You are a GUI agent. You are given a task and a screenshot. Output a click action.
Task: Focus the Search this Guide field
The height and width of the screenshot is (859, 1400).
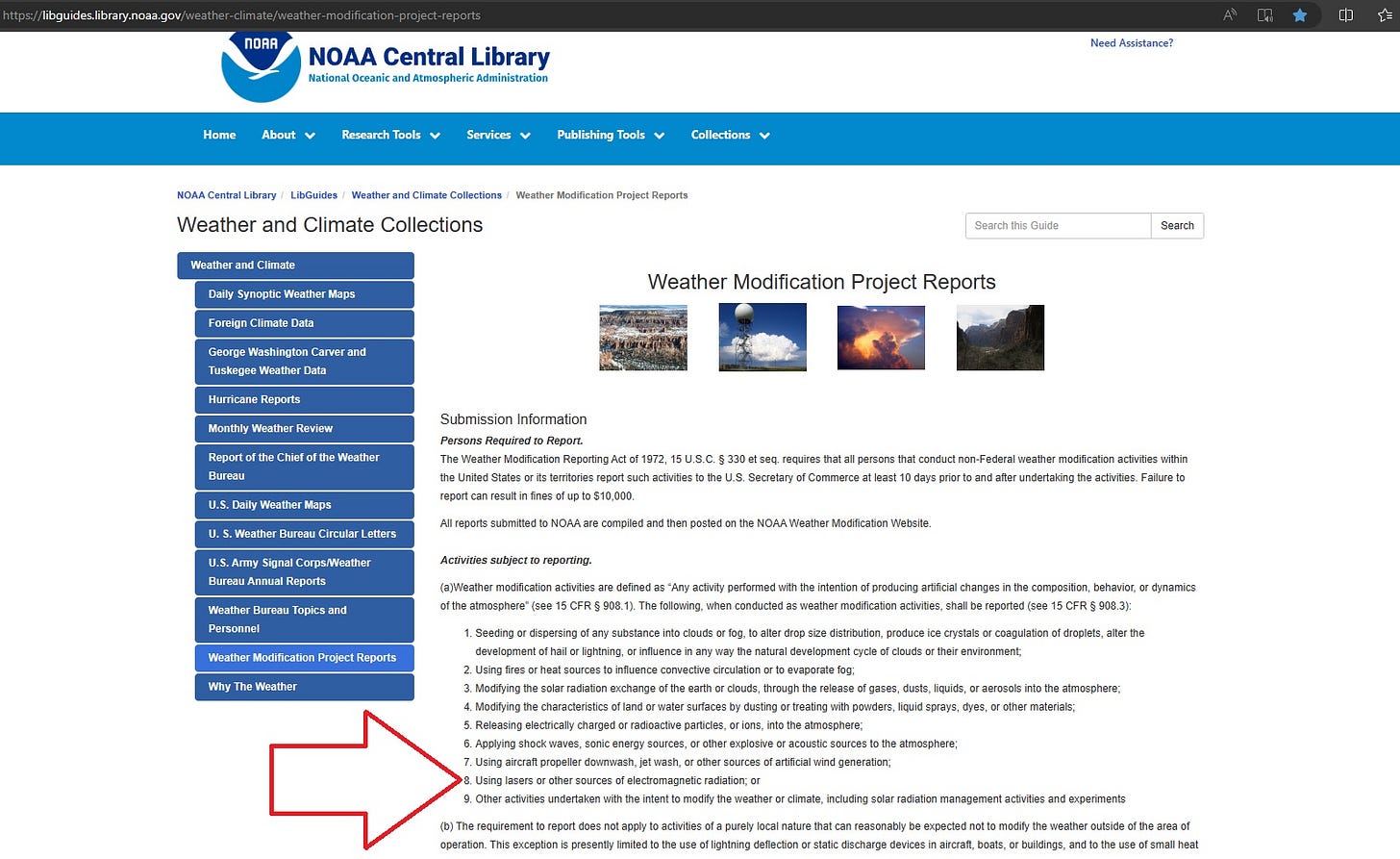pyautogui.click(x=1058, y=225)
